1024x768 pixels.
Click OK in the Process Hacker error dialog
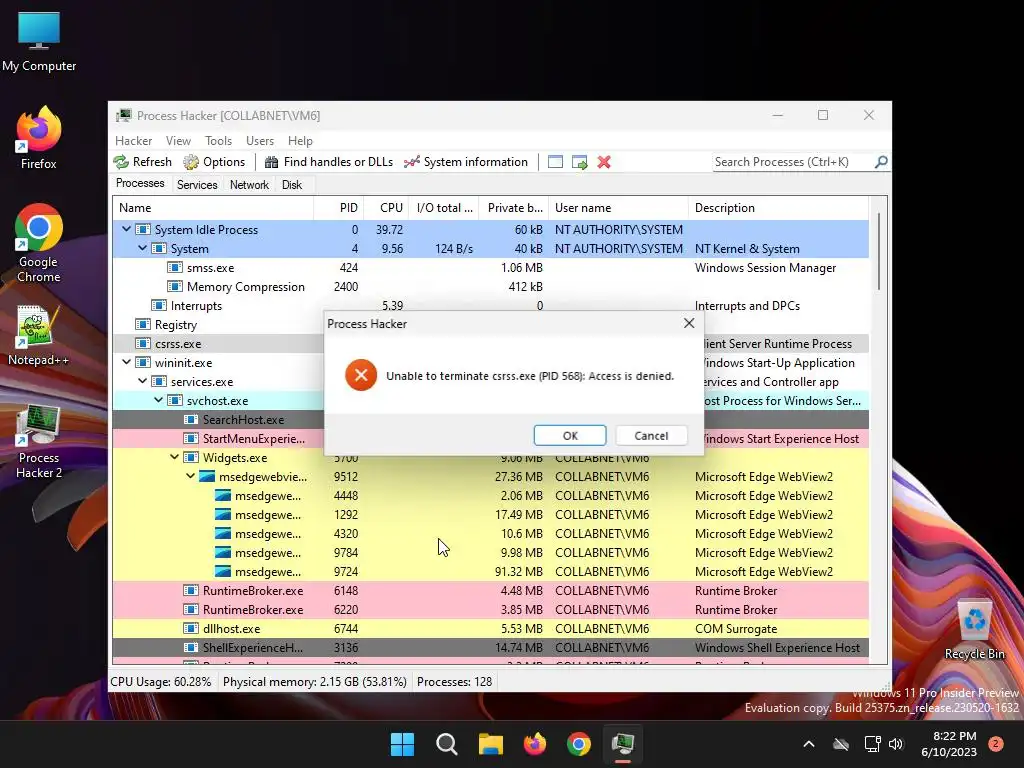(569, 436)
